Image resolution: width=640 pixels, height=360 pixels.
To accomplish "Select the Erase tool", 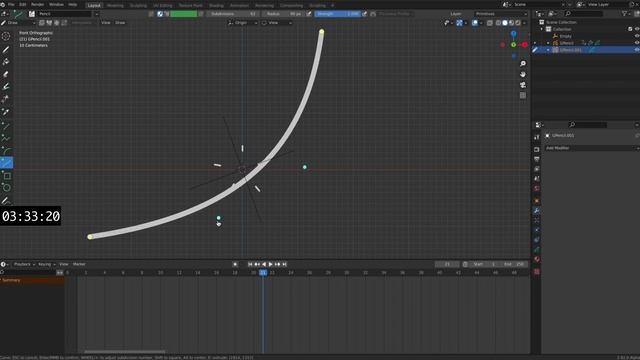I will 6,74.
